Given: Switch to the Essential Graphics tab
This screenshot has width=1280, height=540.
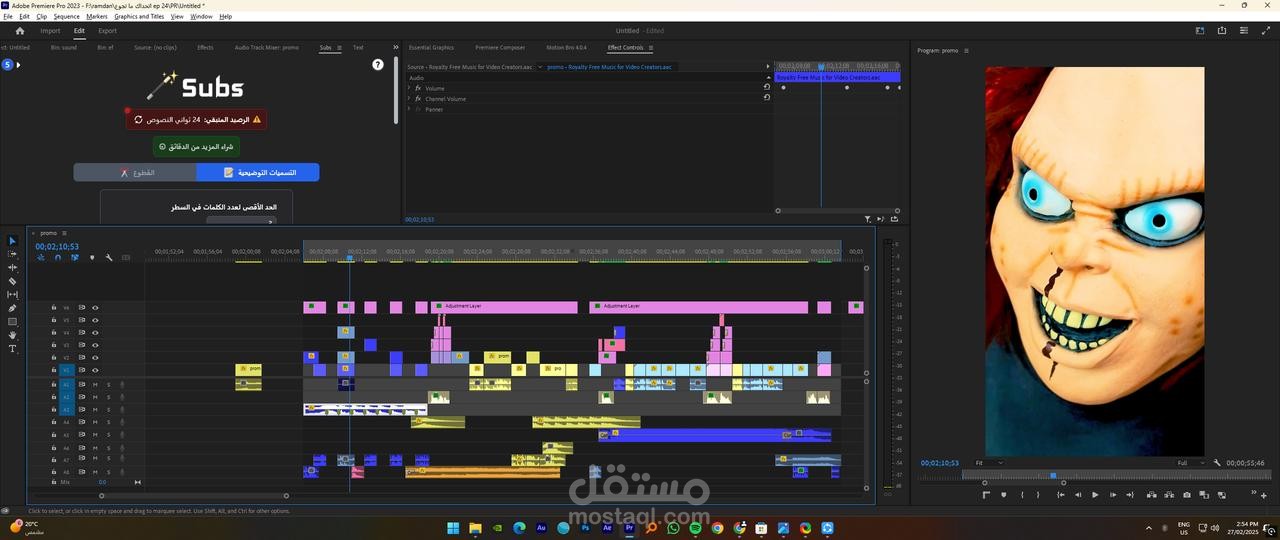Looking at the screenshot, I should coord(431,47).
